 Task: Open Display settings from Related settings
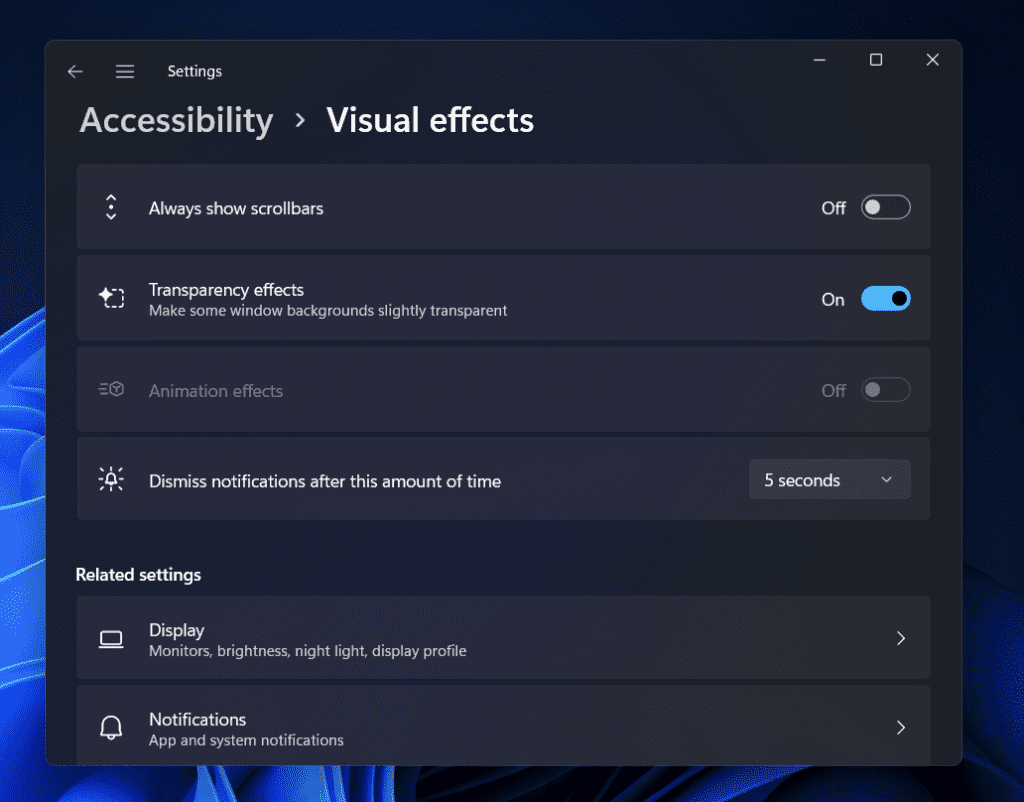504,637
